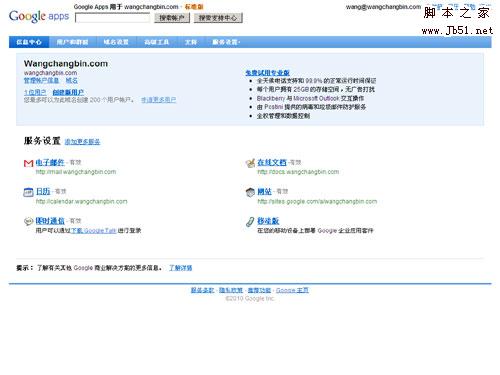
Task: Open the 免费试用专业版 free trial link
Action: (267, 73)
